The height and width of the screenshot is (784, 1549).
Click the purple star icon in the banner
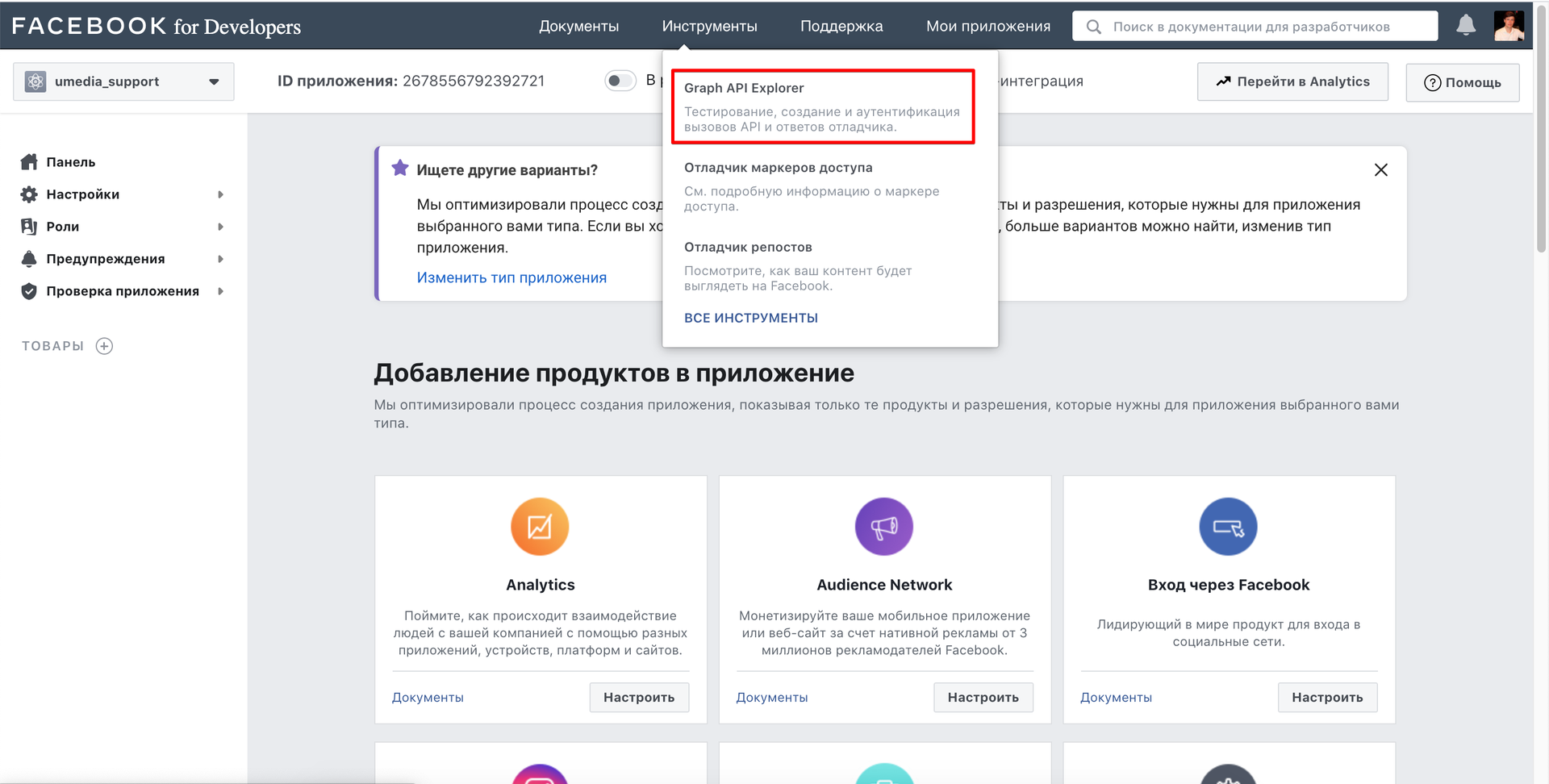click(399, 168)
